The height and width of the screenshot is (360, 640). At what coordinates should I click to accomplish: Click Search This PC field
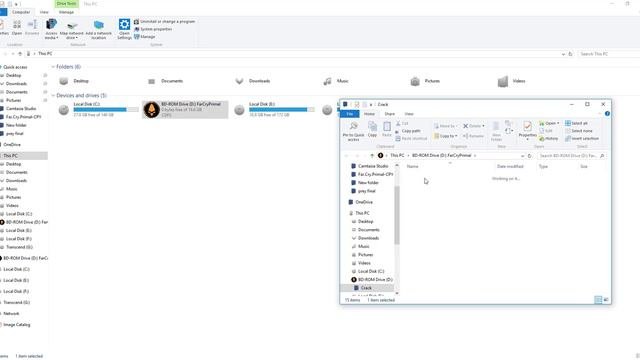[x=609, y=54]
